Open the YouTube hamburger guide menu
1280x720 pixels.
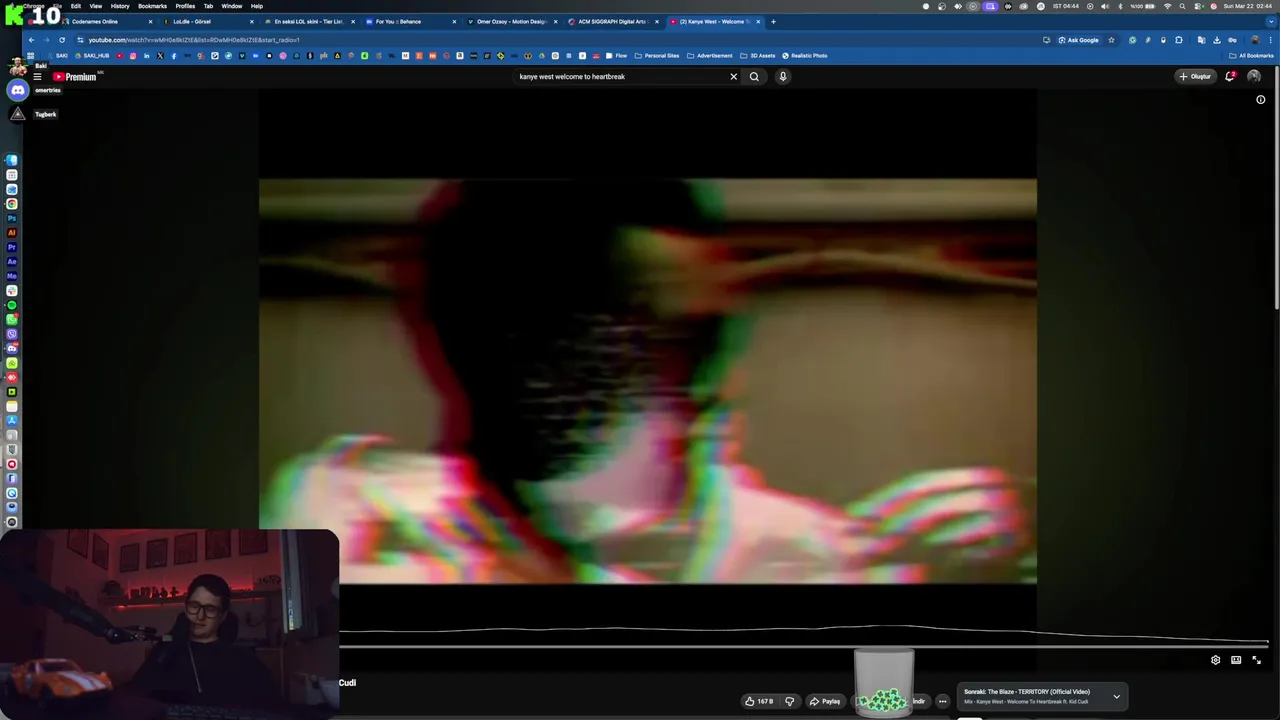tap(37, 76)
